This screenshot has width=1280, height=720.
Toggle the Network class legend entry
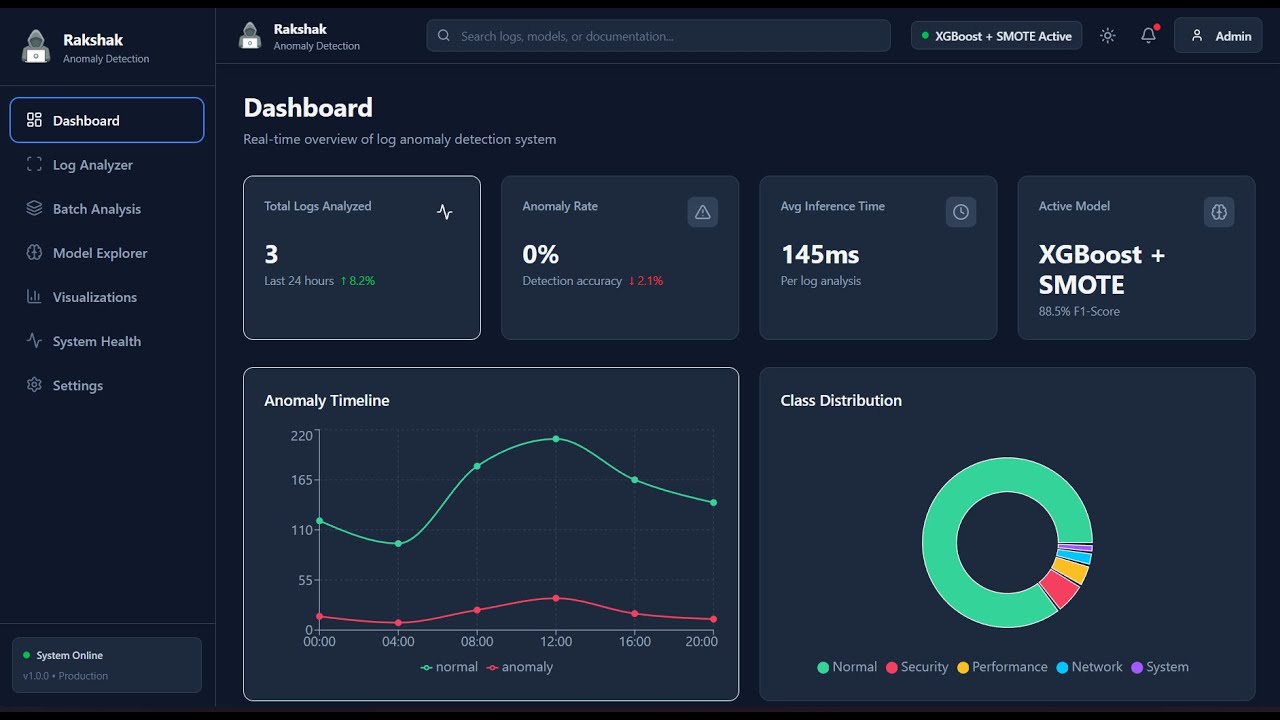(x=1089, y=667)
